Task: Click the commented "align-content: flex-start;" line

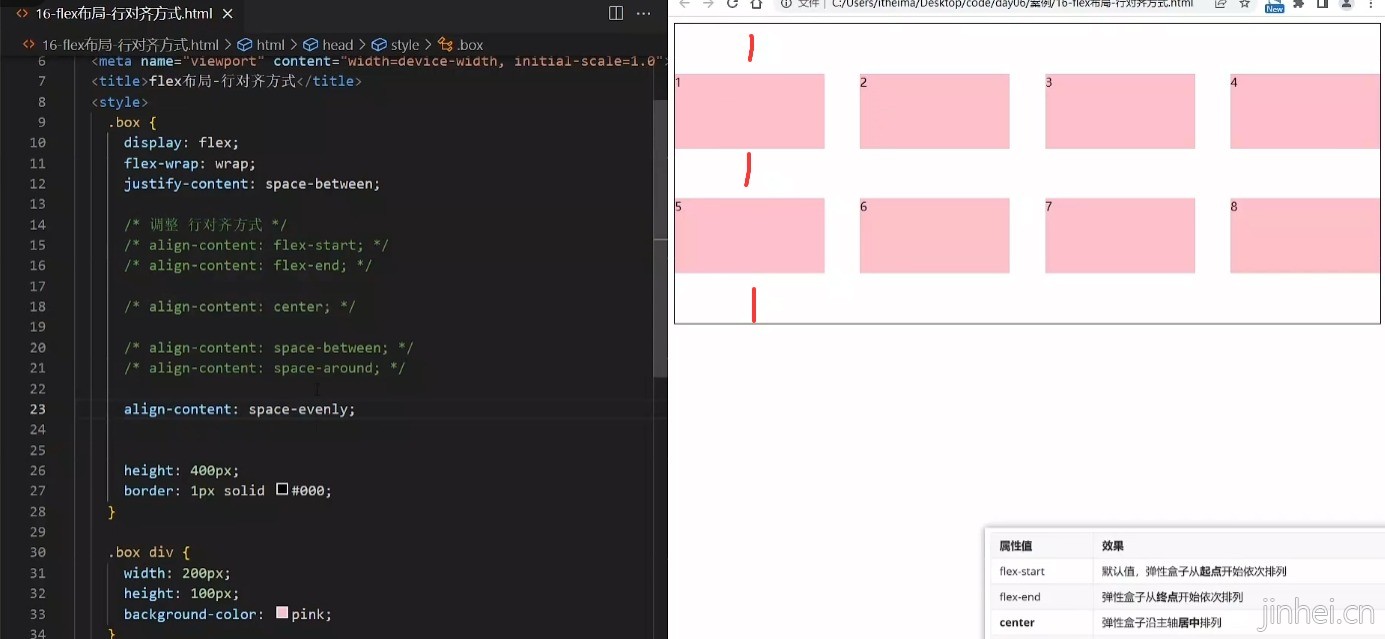Action: (256, 245)
